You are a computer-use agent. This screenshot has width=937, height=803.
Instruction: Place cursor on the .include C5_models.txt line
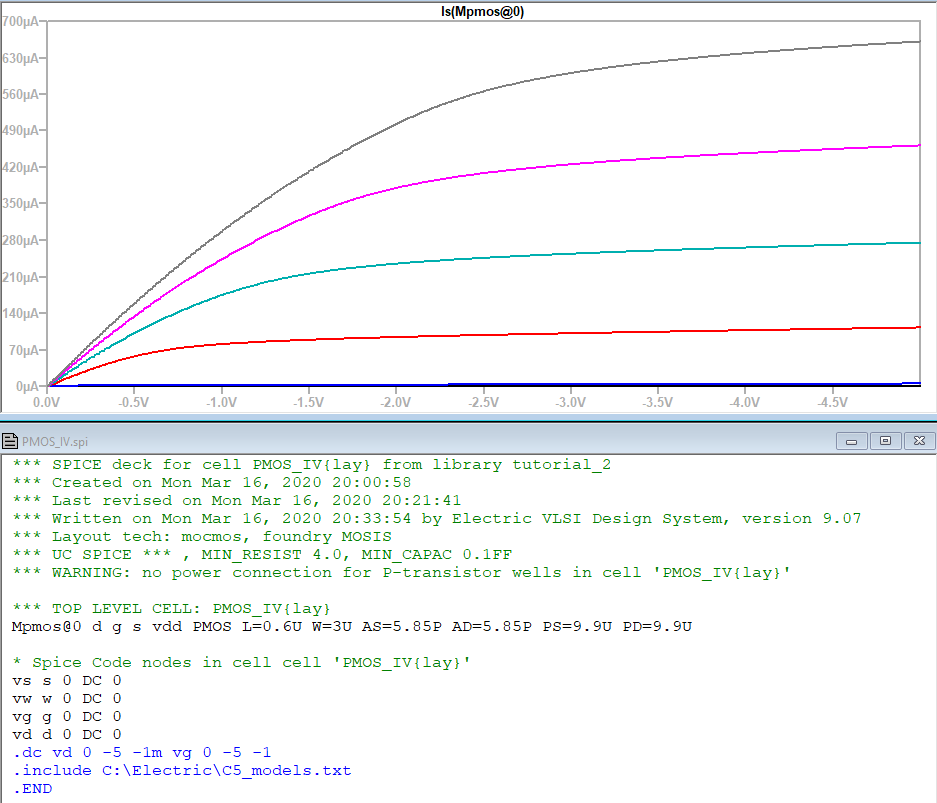[x=181, y=770]
